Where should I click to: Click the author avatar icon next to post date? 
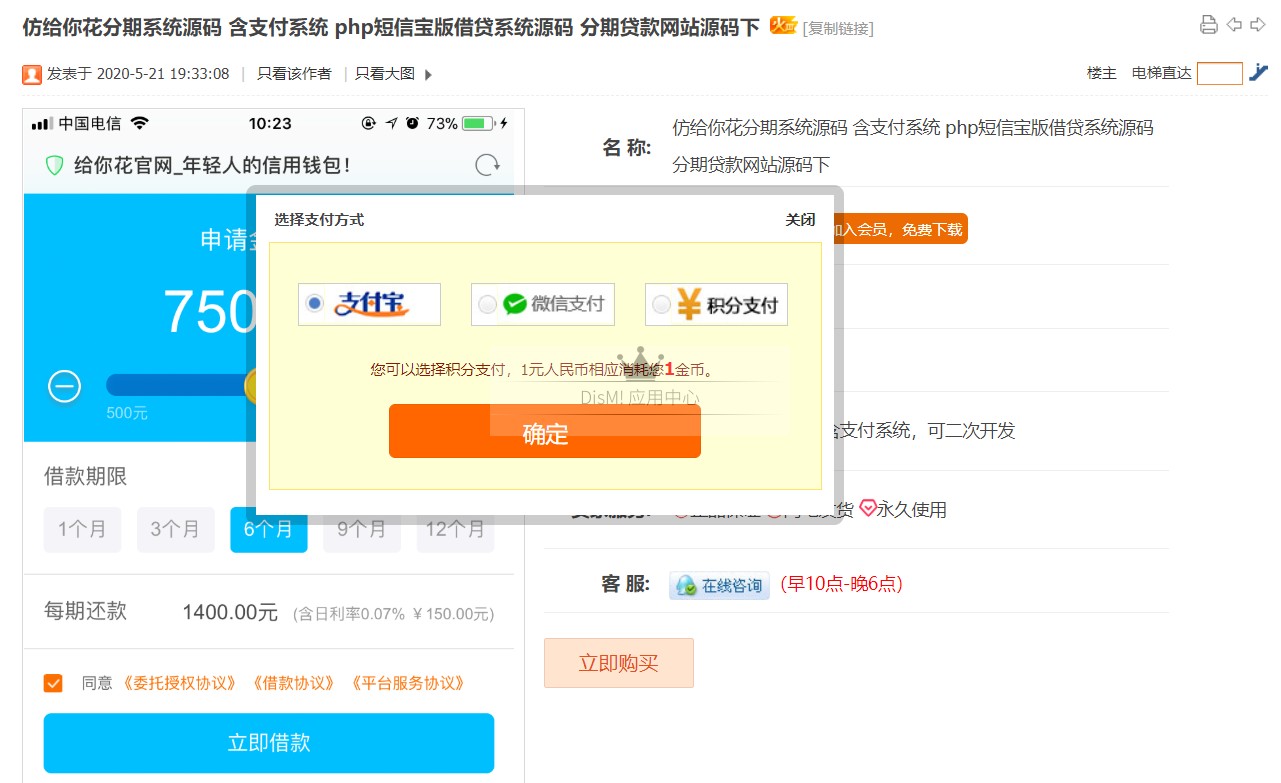[x=32, y=74]
